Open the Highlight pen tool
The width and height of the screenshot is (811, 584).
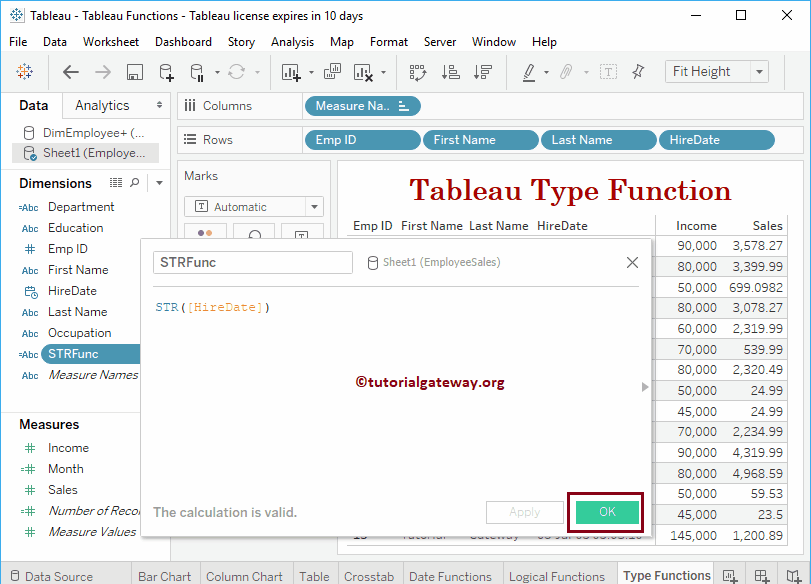[529, 71]
